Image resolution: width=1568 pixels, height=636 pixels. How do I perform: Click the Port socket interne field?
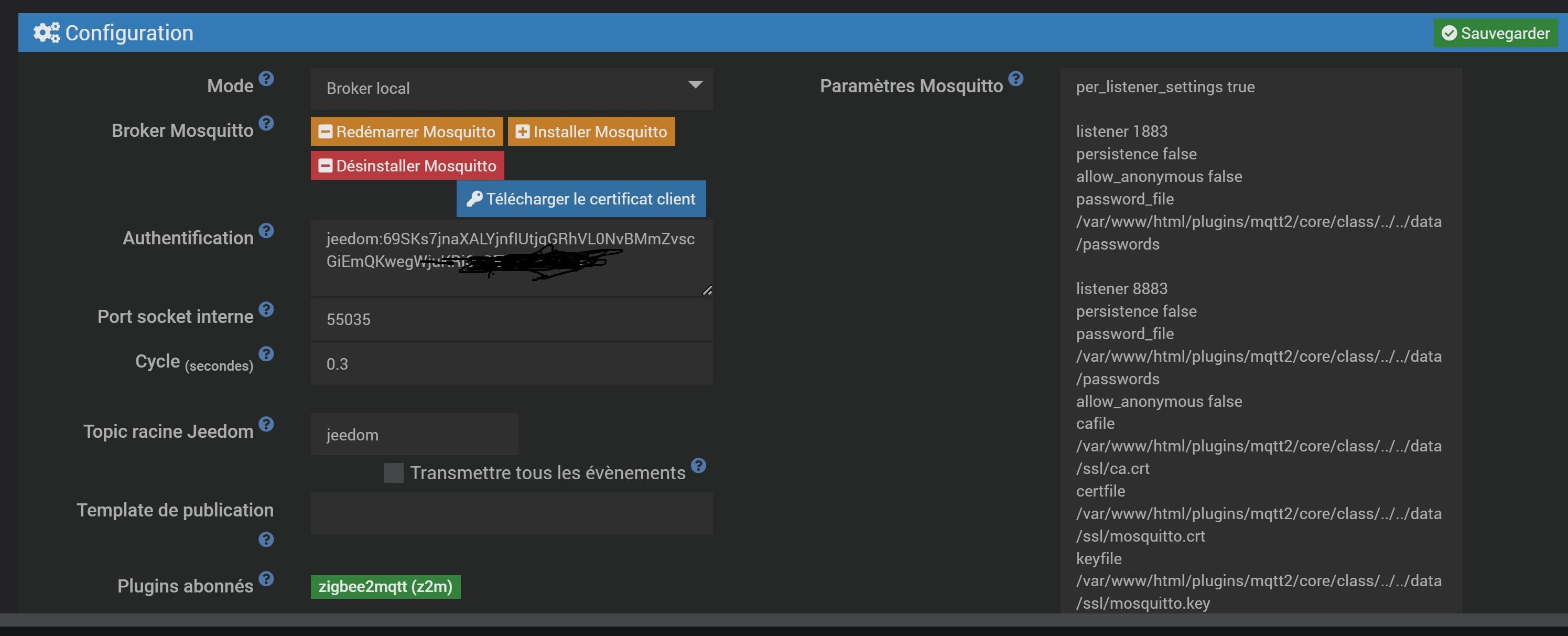511,319
